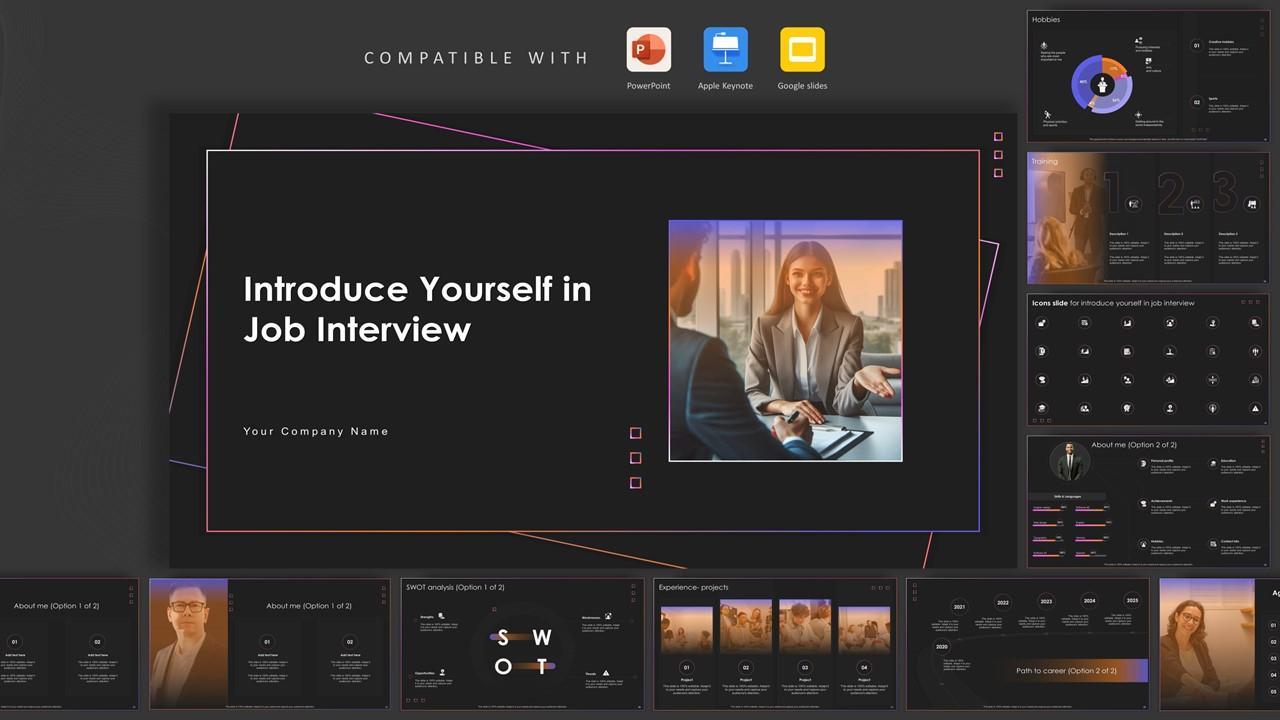Click the Path to career banner
The width and height of the screenshot is (1280, 720).
click(x=1065, y=670)
